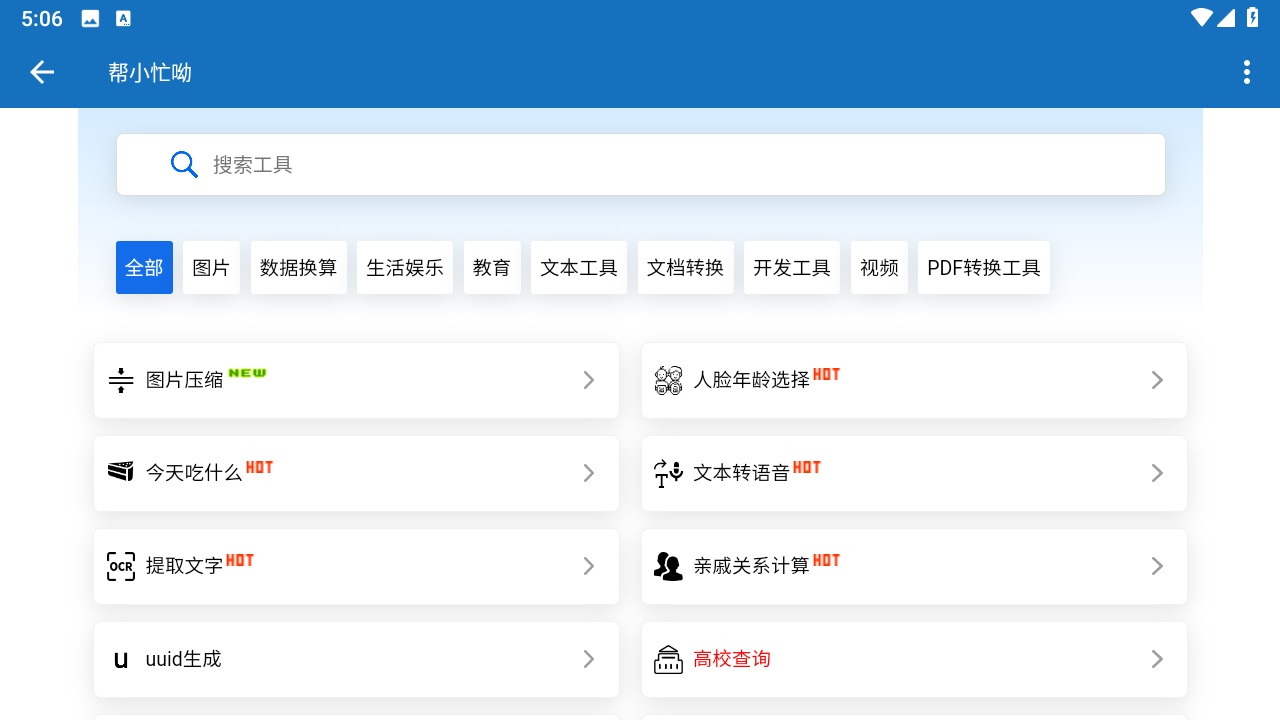Open the 开发工具 category
The image size is (1280, 720).
(792, 267)
